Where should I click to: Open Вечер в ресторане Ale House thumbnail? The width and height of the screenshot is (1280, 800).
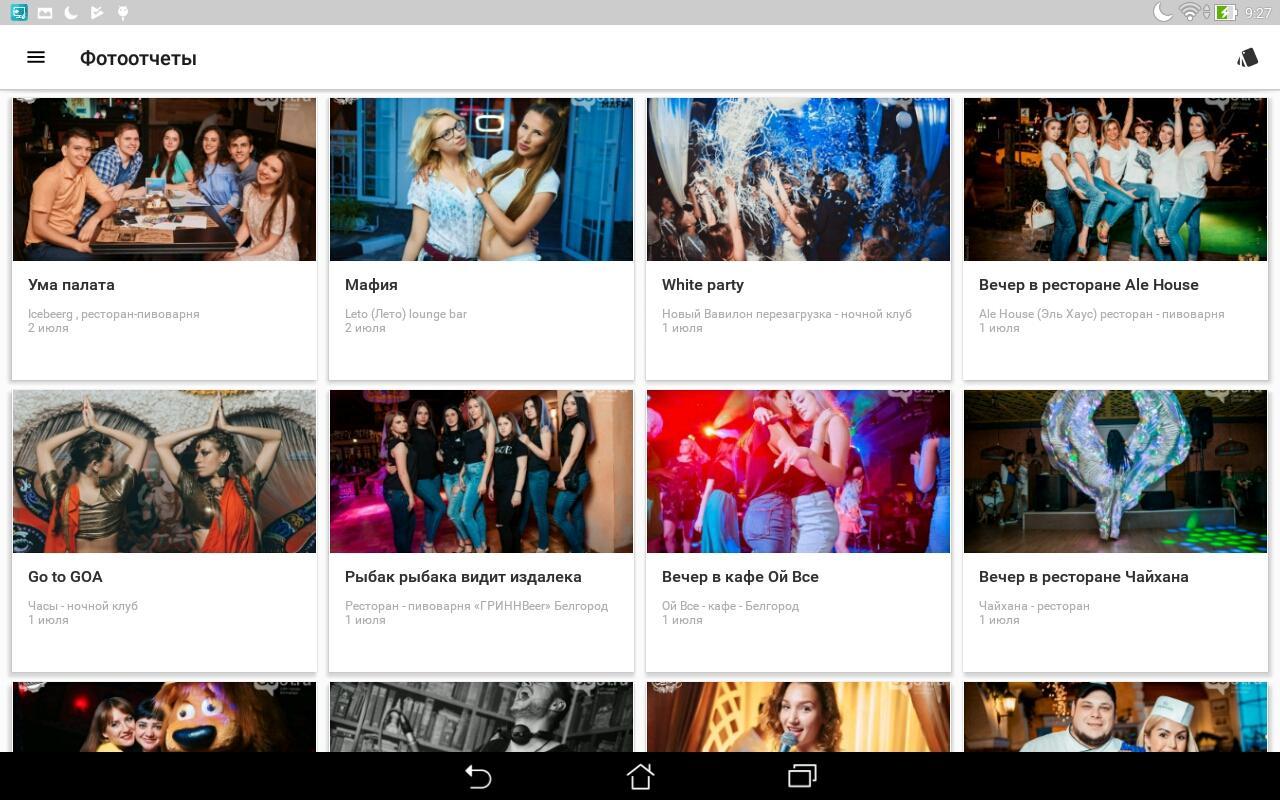coord(1115,179)
